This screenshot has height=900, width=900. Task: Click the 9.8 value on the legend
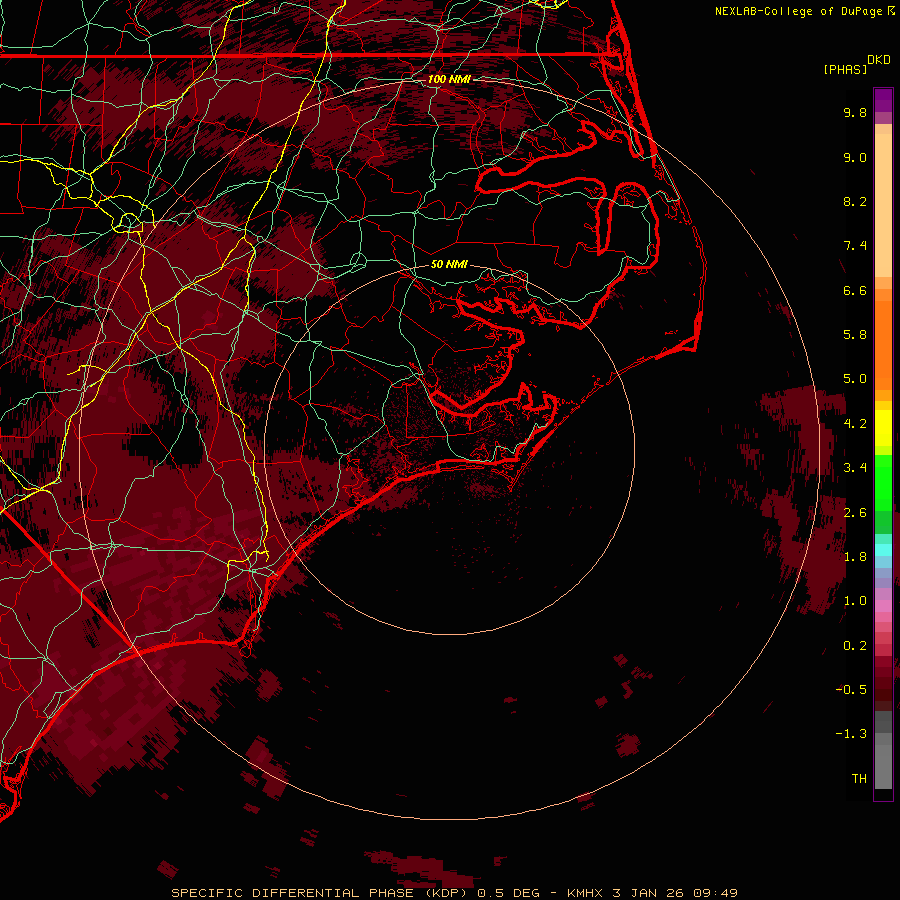pos(855,112)
